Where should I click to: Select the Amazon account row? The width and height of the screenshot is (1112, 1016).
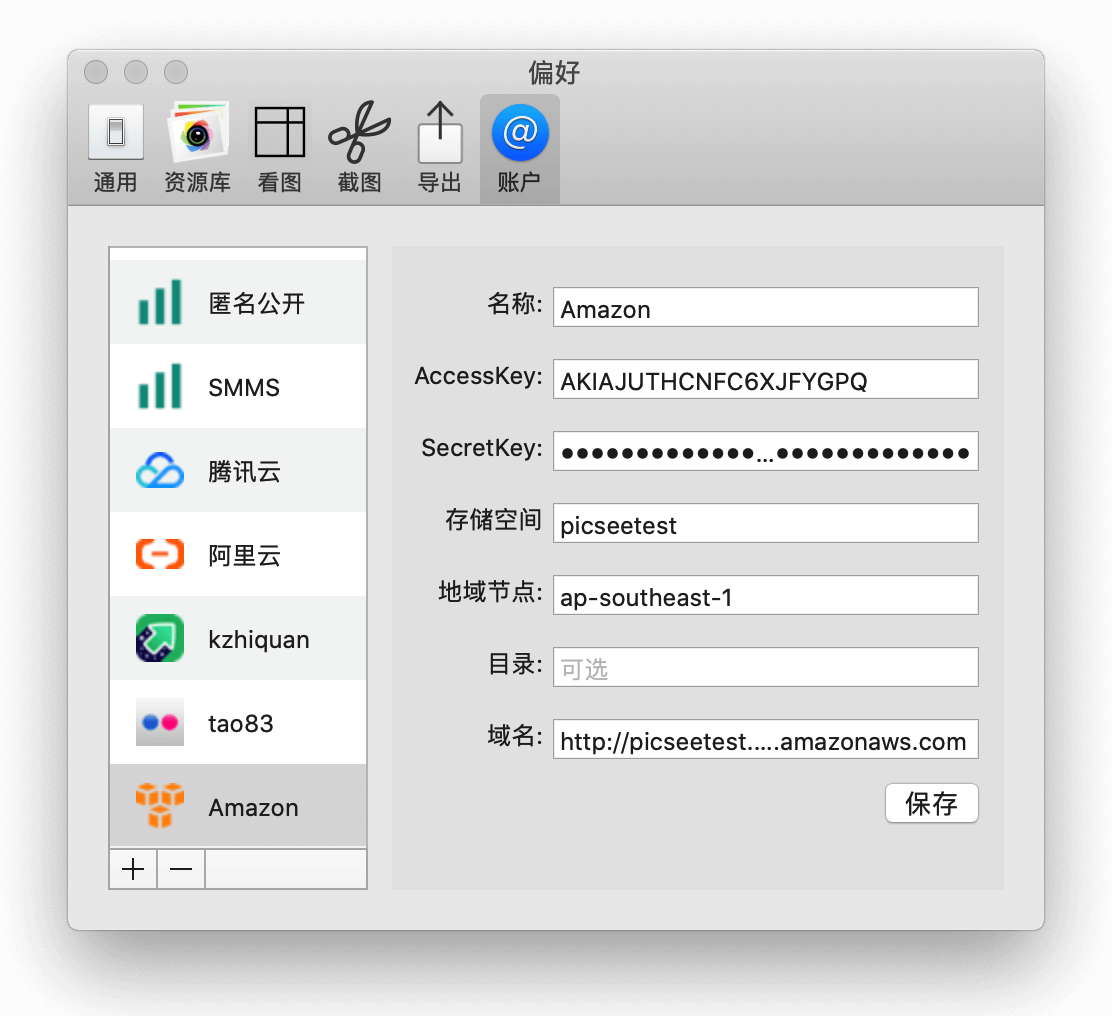pyautogui.click(x=238, y=806)
